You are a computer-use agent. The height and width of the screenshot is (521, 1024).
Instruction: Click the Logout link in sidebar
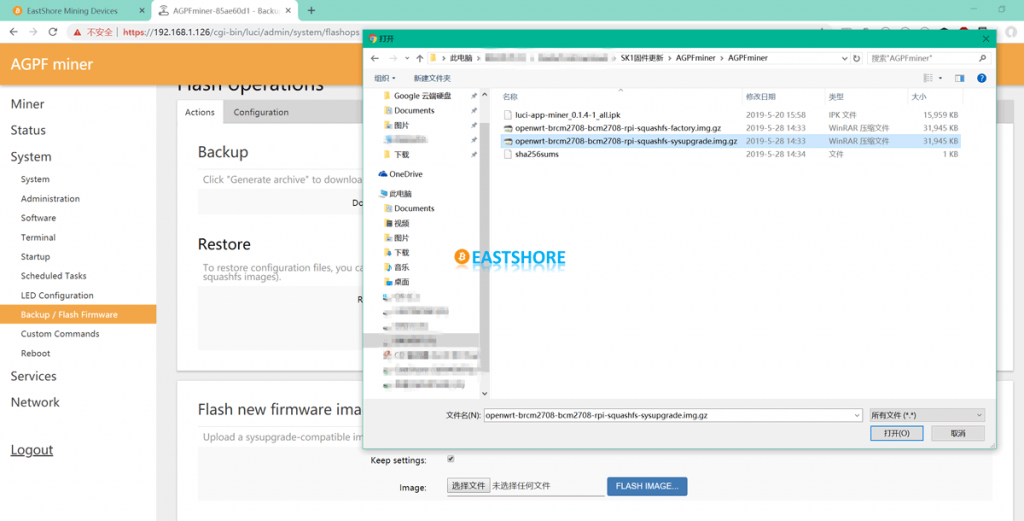(32, 450)
